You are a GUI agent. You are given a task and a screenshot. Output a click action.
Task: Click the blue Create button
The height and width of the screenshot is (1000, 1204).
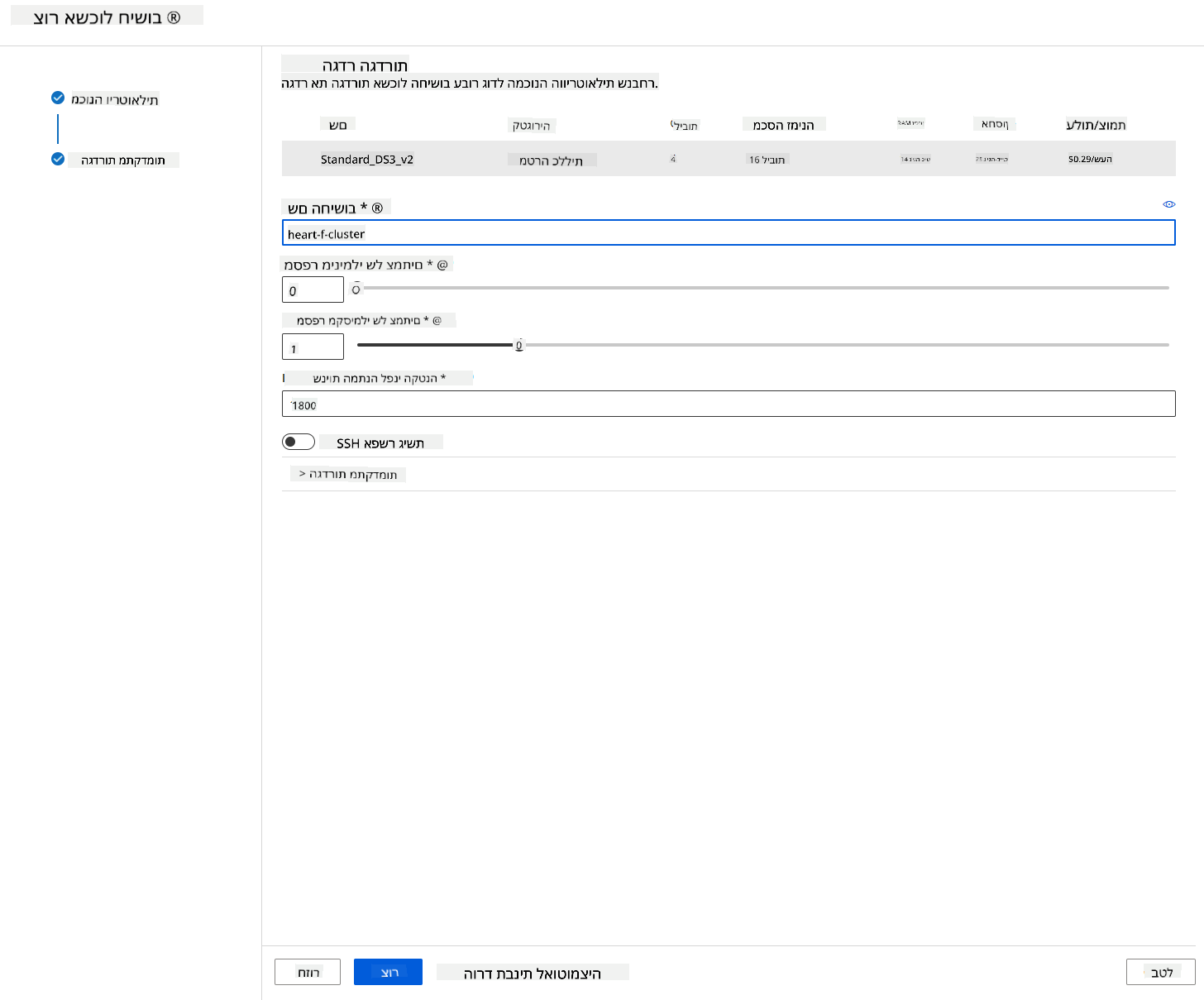tap(388, 972)
